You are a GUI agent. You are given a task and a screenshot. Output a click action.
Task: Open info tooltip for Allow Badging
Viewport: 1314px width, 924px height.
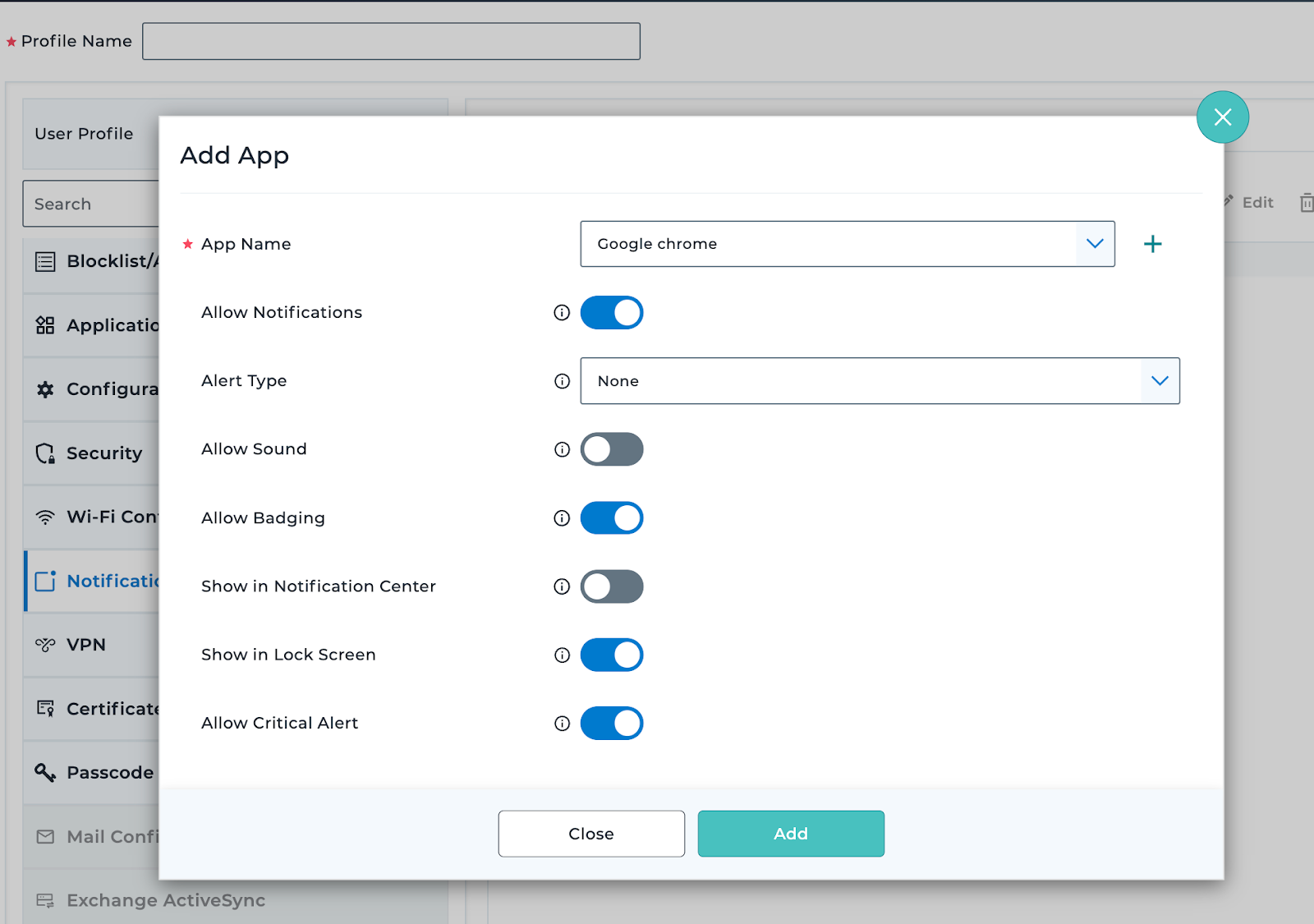pos(562,518)
